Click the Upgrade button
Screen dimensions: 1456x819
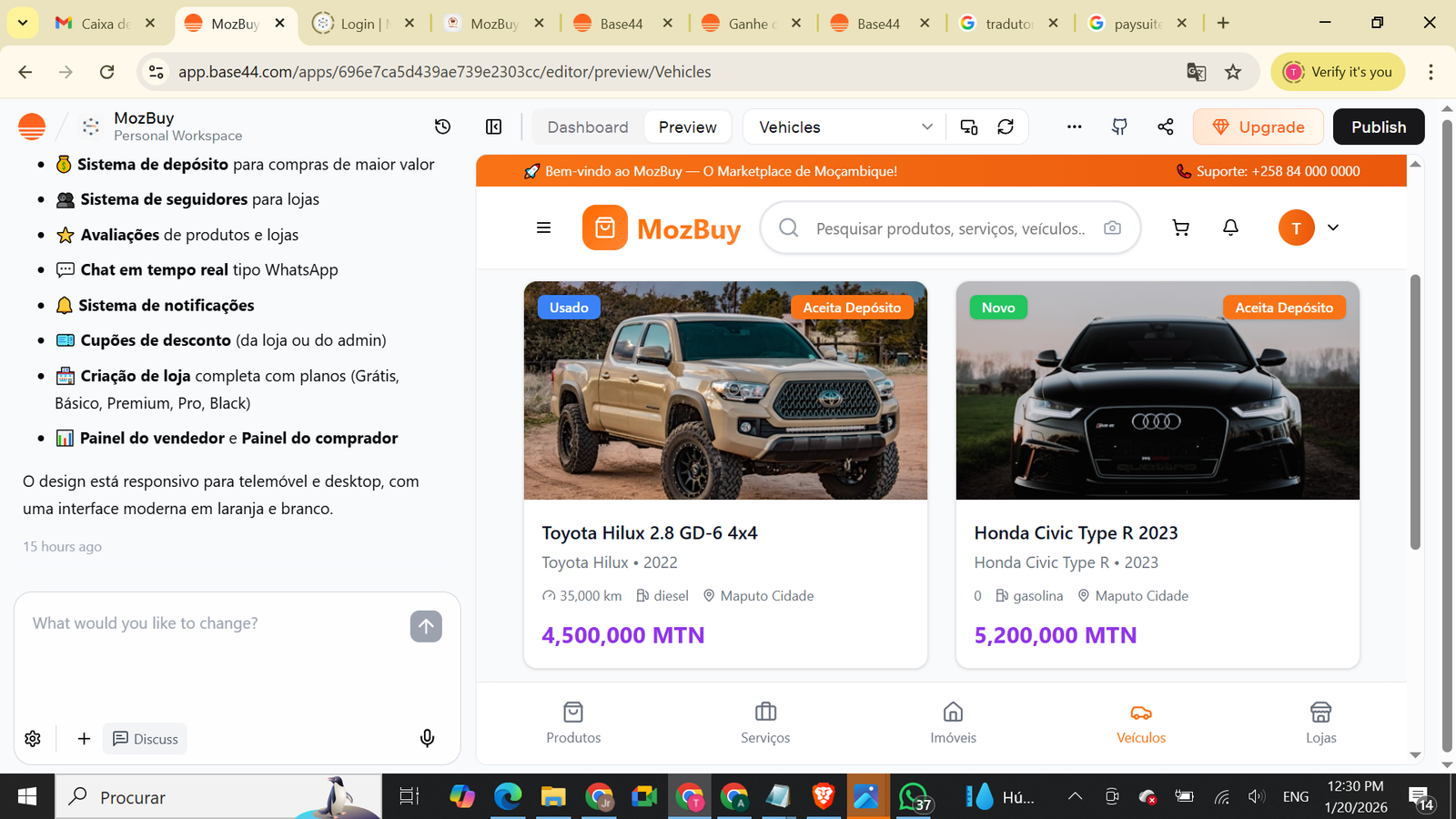point(1259,127)
